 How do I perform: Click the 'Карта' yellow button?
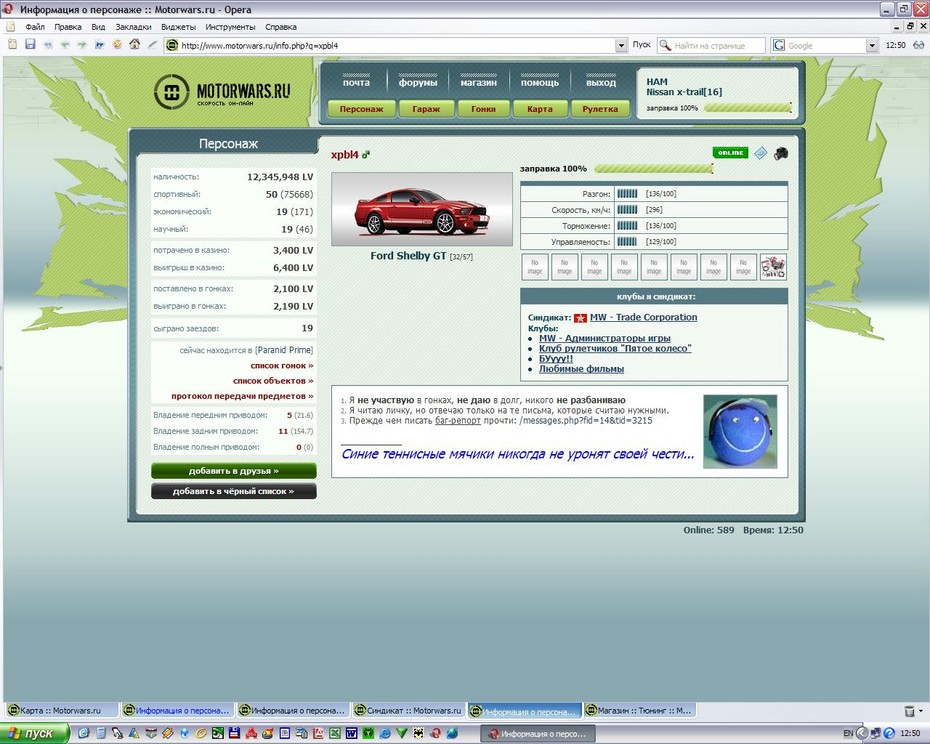[539, 109]
